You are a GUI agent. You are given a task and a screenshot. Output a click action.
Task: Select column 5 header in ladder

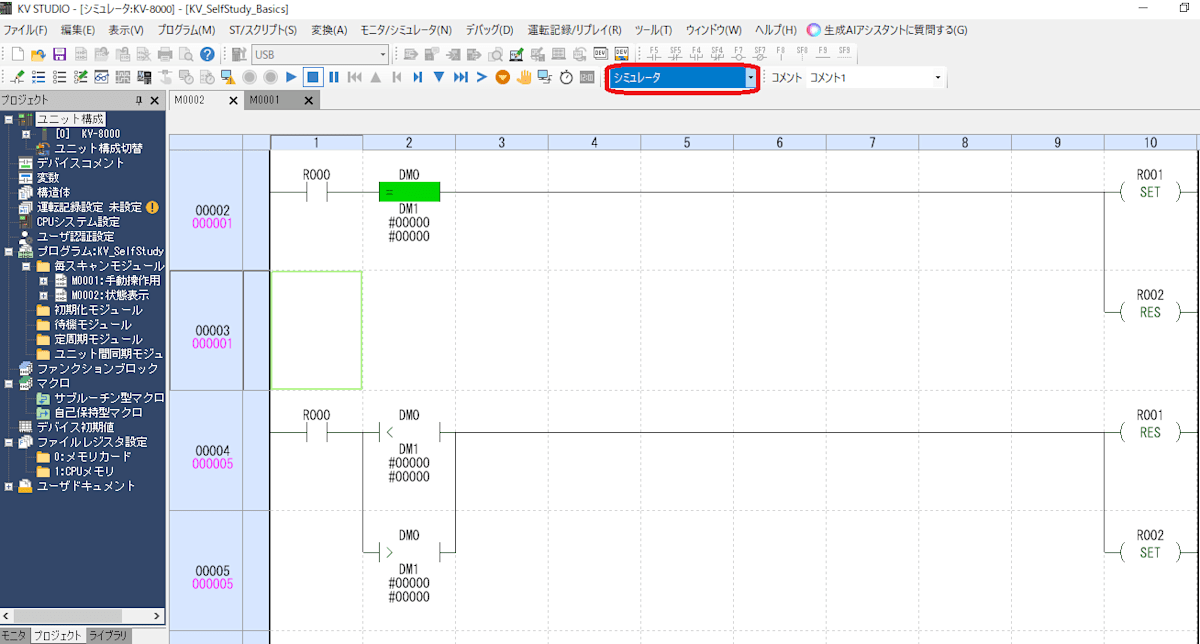point(687,142)
